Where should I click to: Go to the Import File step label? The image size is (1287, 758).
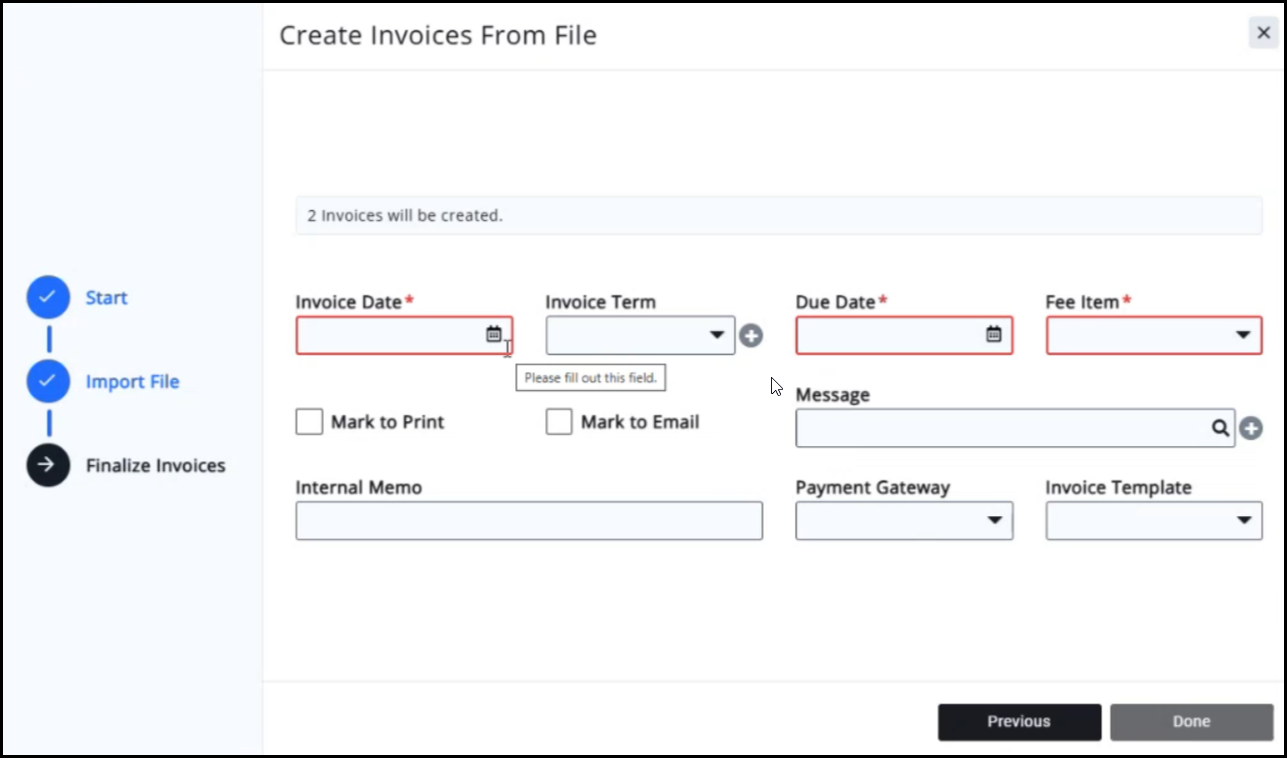point(132,382)
